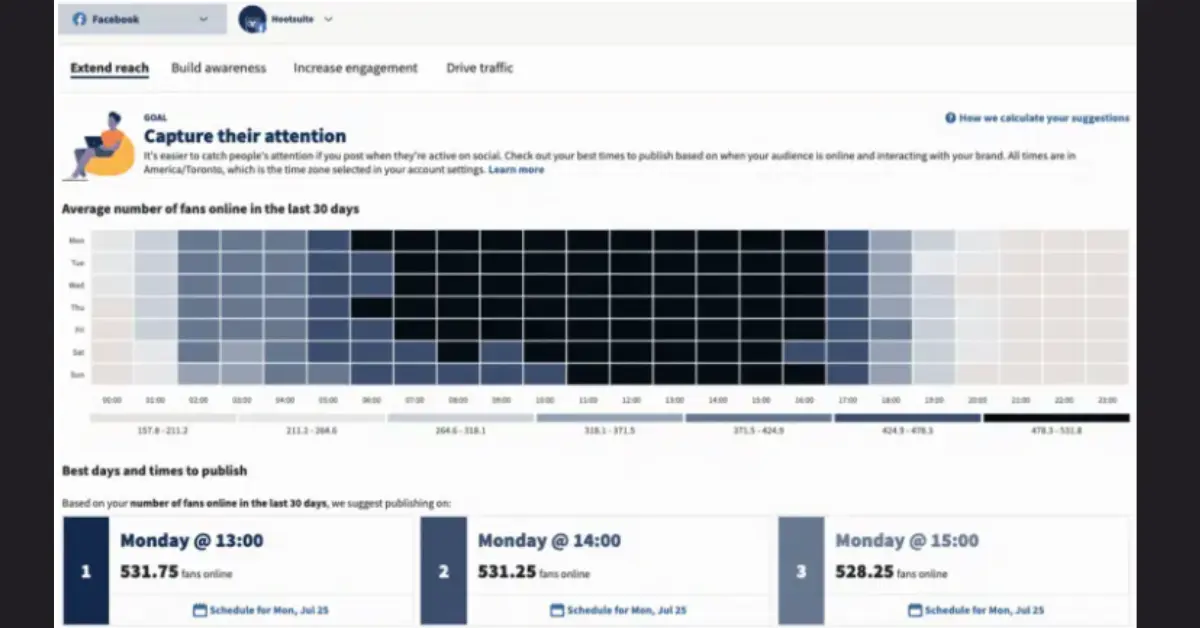
Task: Select the Extend reach tab
Action: point(109,68)
